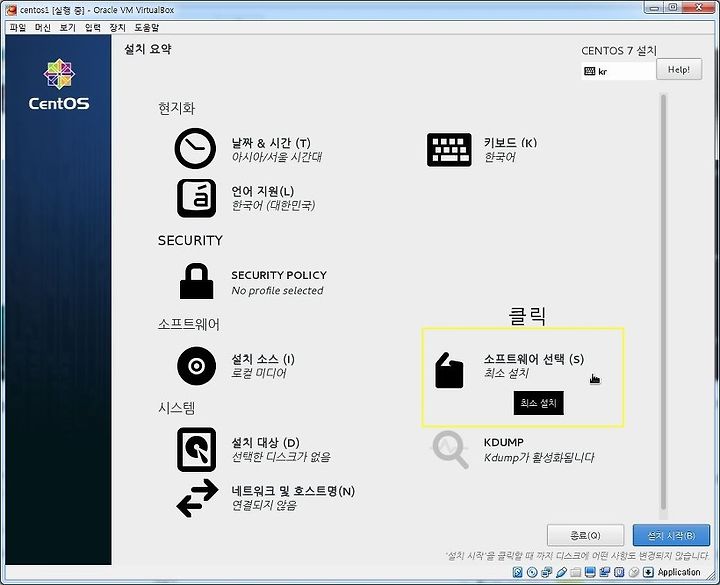Click the VirtualBox shared folders status icon
The image size is (720, 585).
(x=575, y=572)
